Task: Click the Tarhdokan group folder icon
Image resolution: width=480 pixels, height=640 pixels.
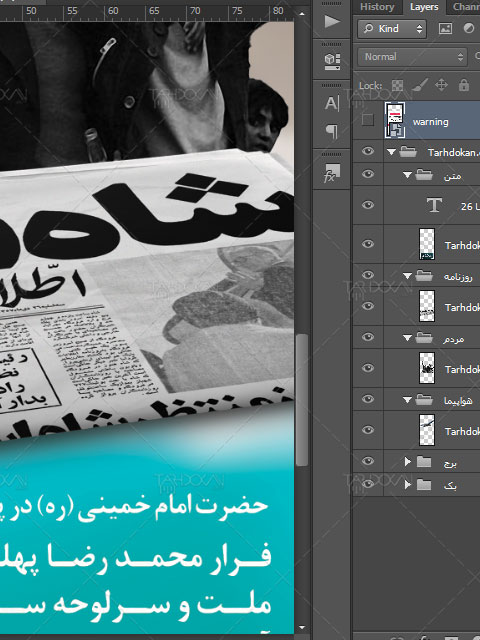Action: [x=408, y=152]
